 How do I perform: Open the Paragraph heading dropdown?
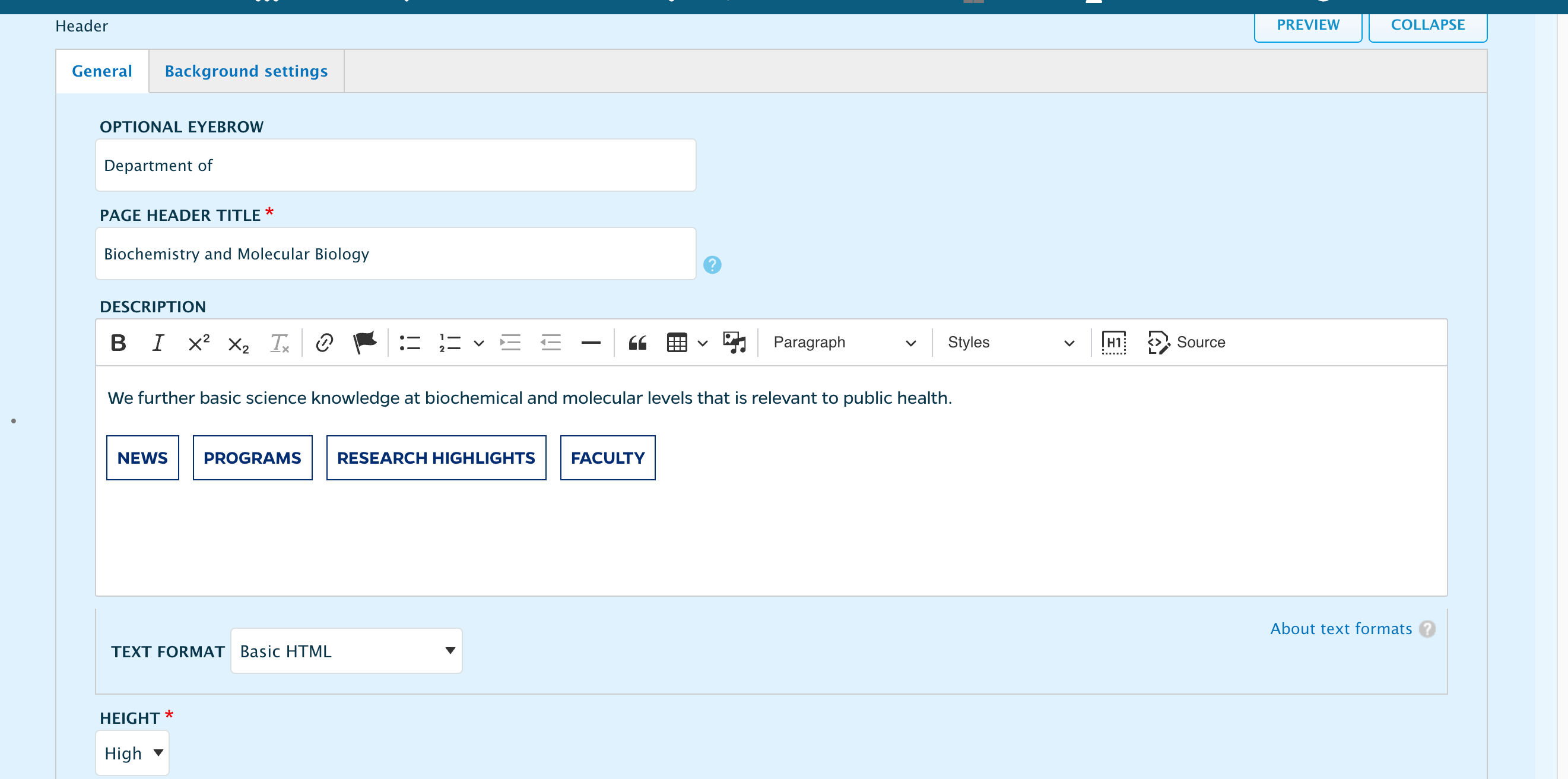click(844, 343)
